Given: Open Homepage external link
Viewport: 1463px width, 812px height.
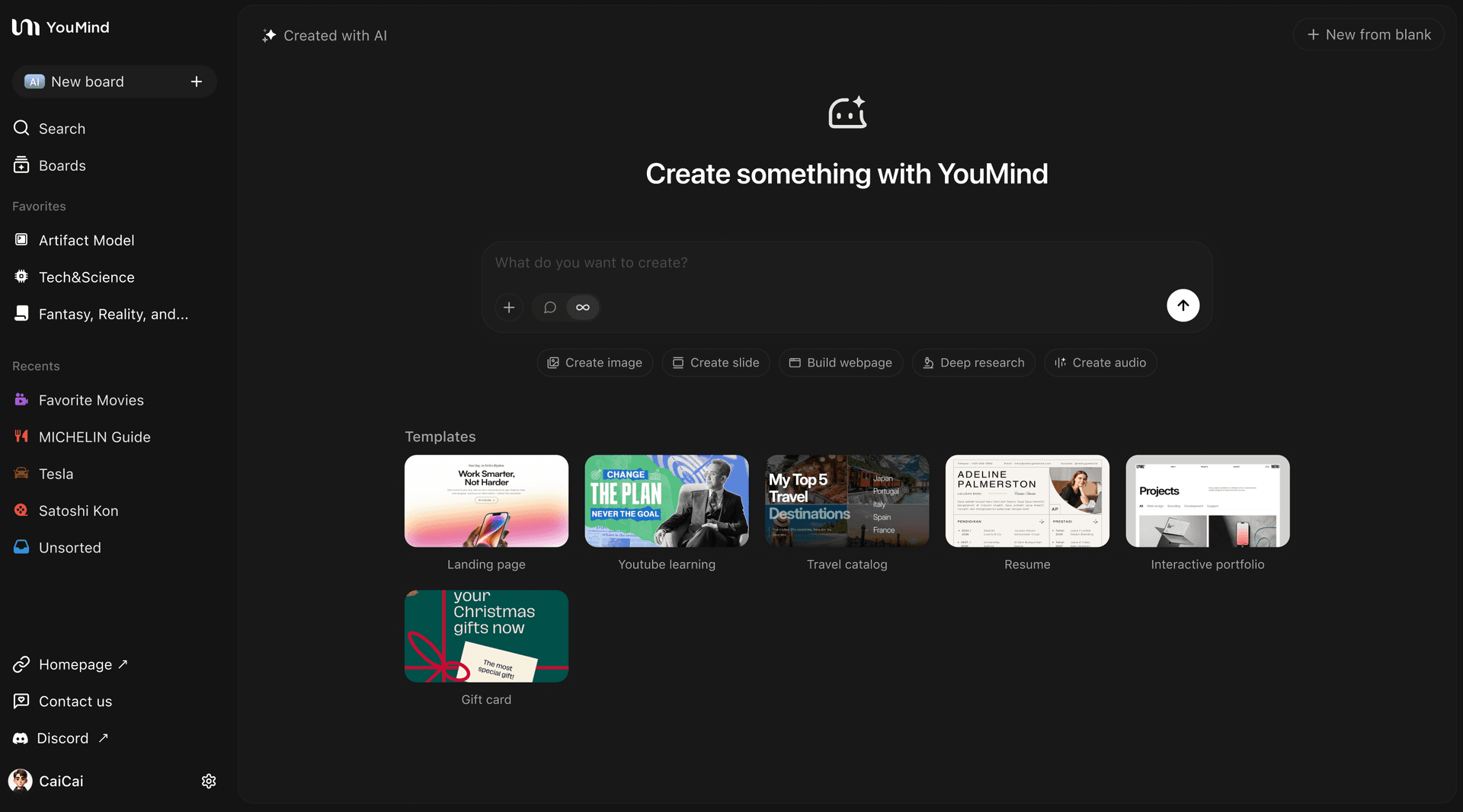Looking at the screenshot, I should [75, 665].
